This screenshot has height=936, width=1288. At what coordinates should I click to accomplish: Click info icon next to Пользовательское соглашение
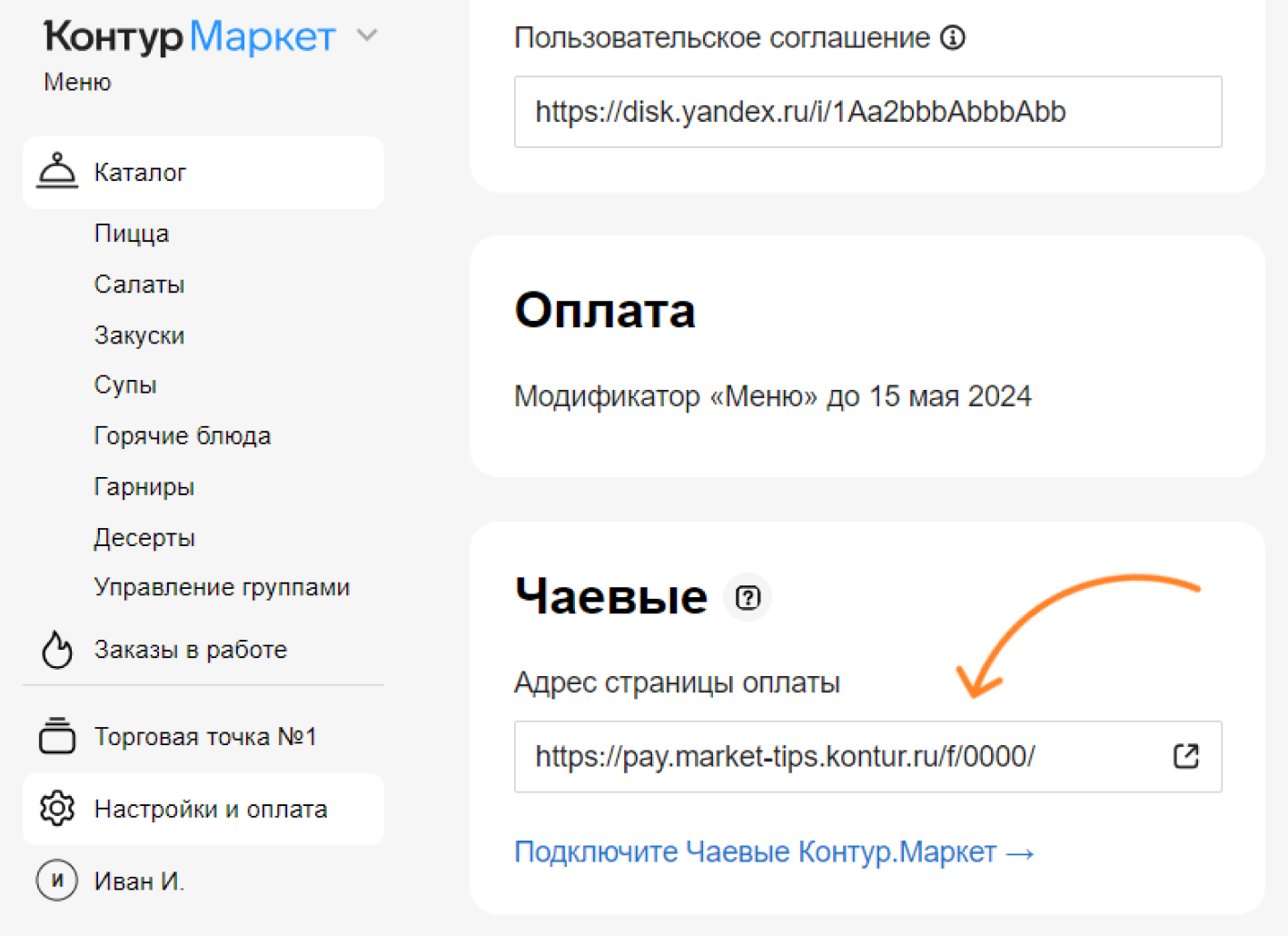coord(953,38)
